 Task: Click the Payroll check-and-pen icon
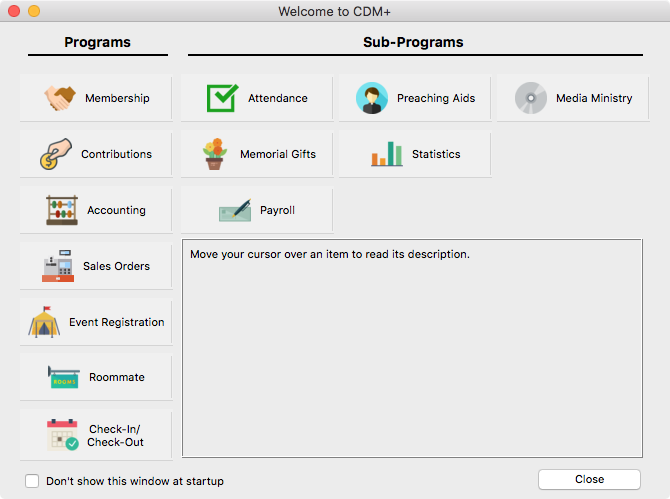[235, 210]
